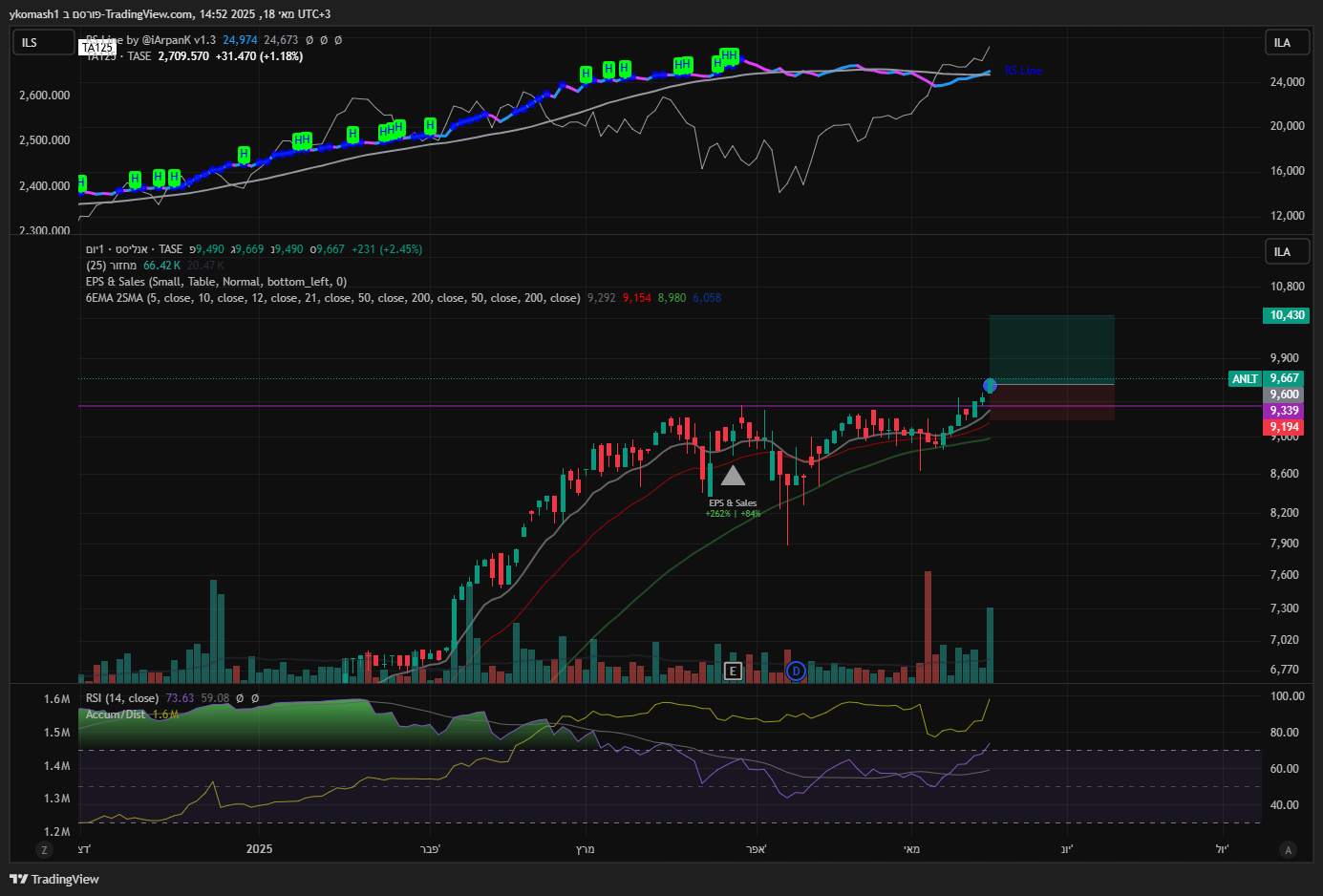Click the RSI average value 59.08

[x=215, y=698]
